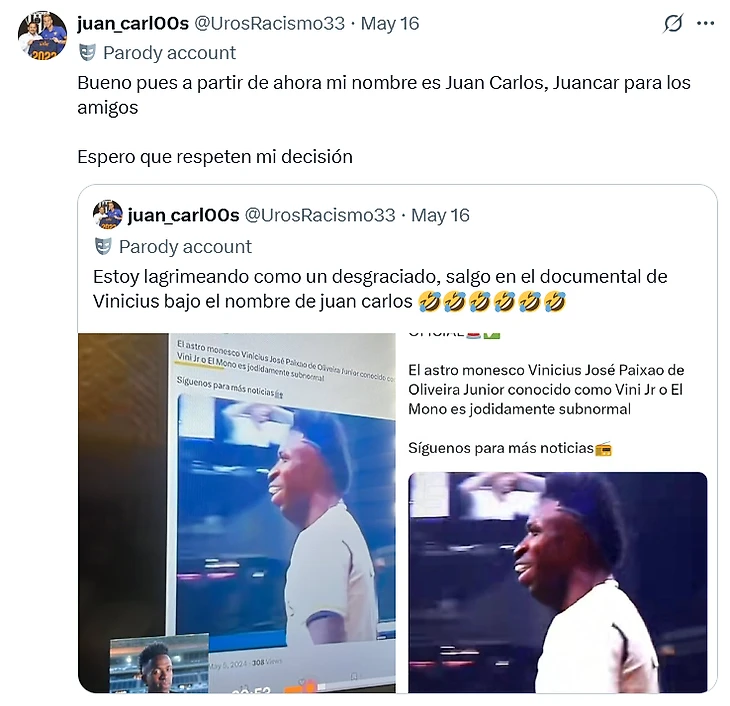Click Parody account label in quoted tweet

pyautogui.click(x=185, y=247)
